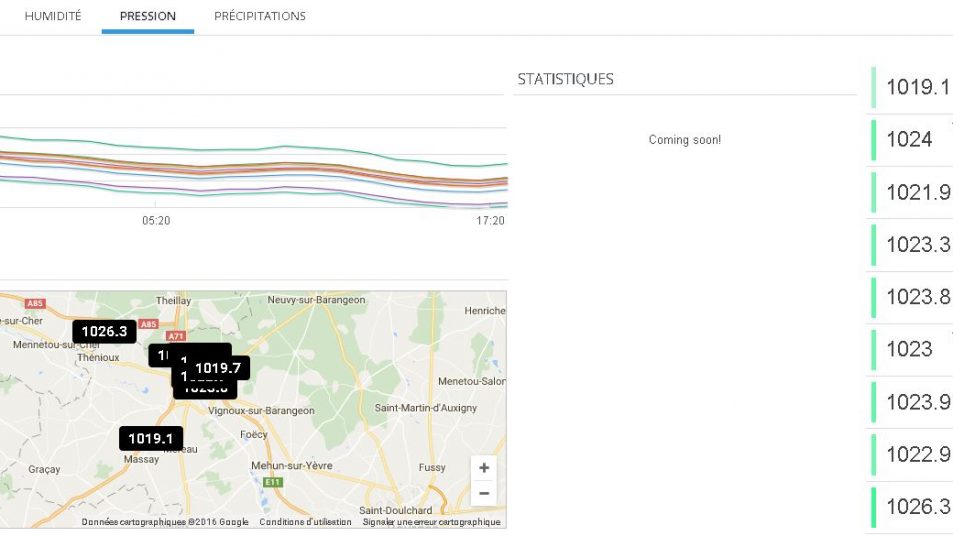Screen dimensions: 953x536
Task: Select the 1023.8 station row
Action: [x=915, y=297]
